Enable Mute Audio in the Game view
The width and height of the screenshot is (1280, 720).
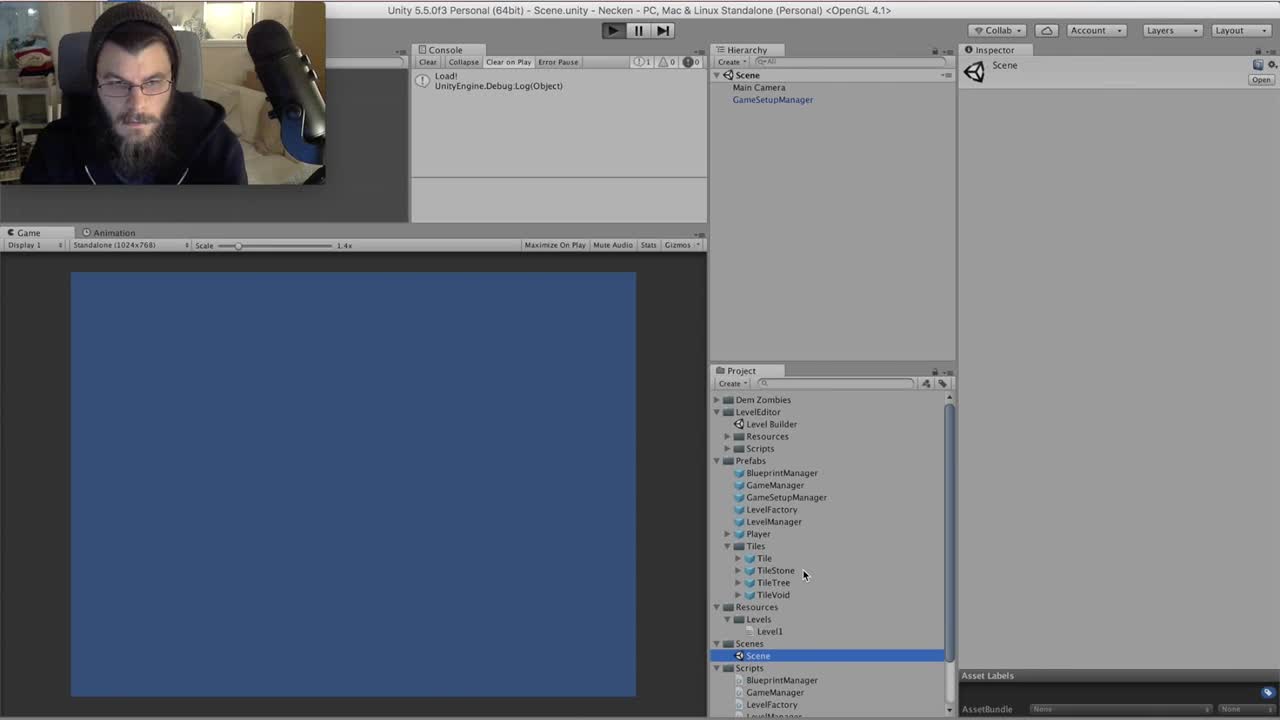click(612, 244)
